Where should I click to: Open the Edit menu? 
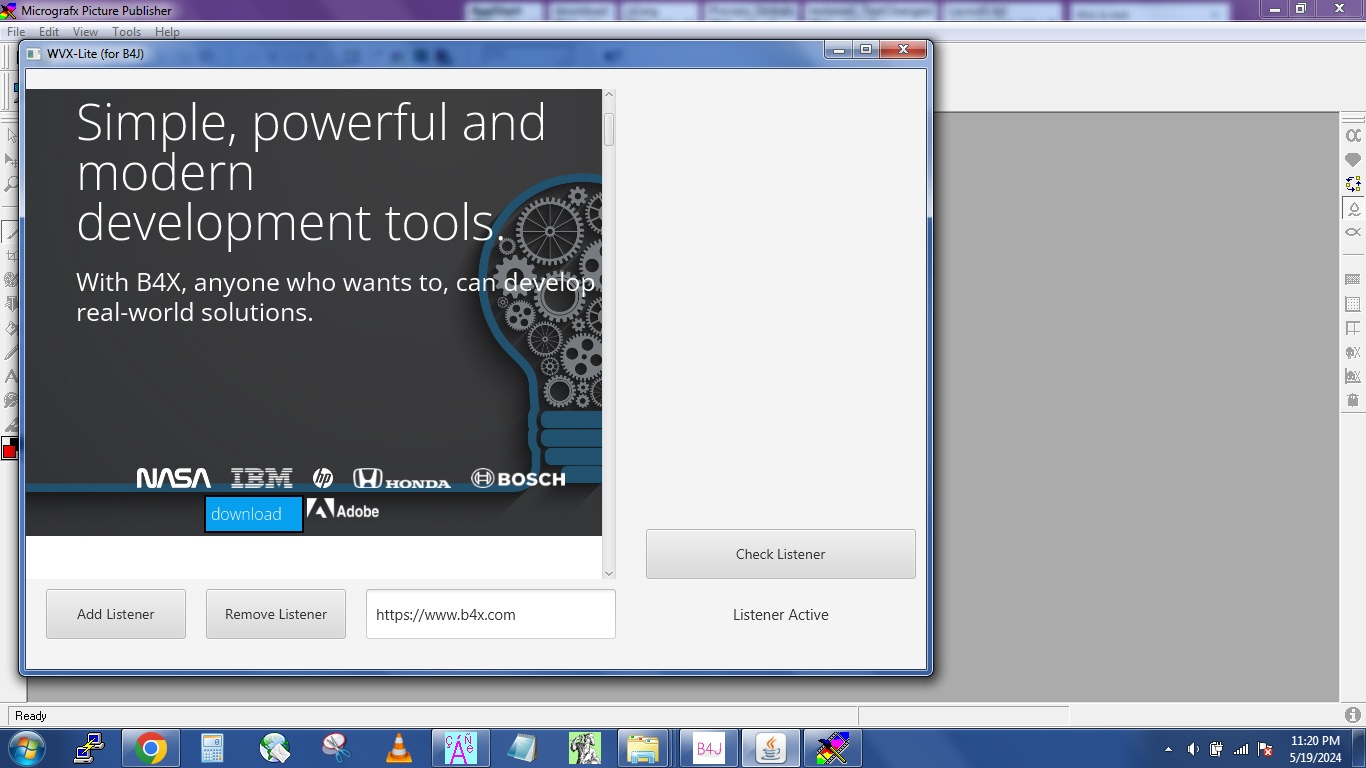point(49,32)
